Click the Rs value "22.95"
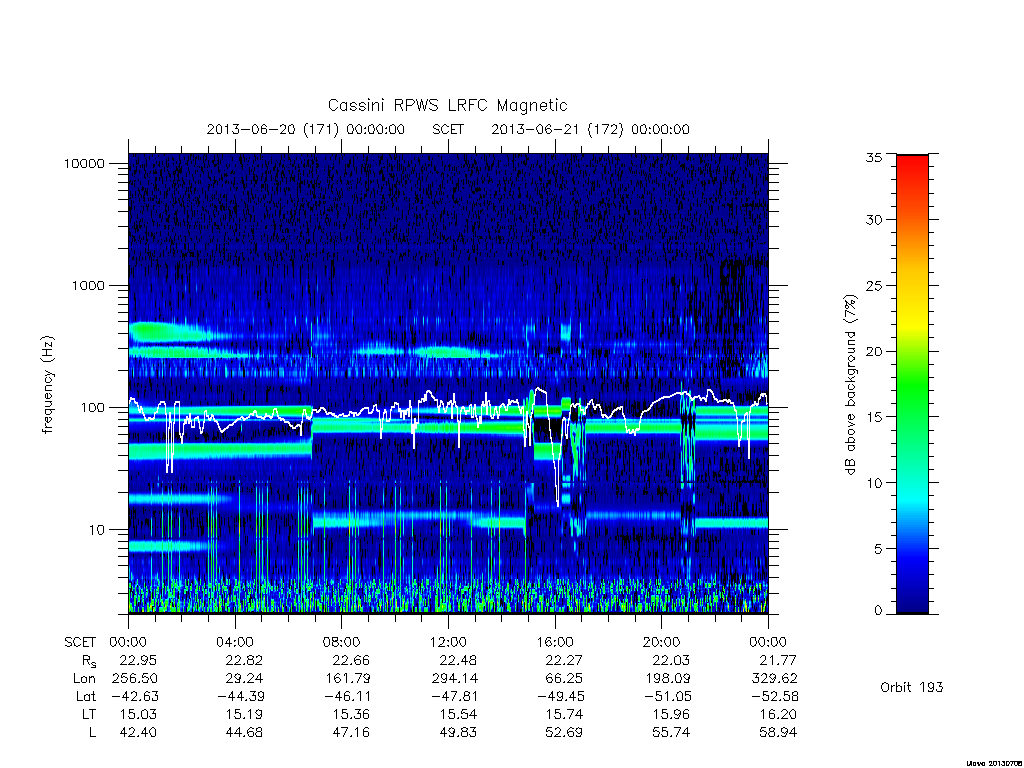This screenshot has height=768, width=1024. click(137, 660)
